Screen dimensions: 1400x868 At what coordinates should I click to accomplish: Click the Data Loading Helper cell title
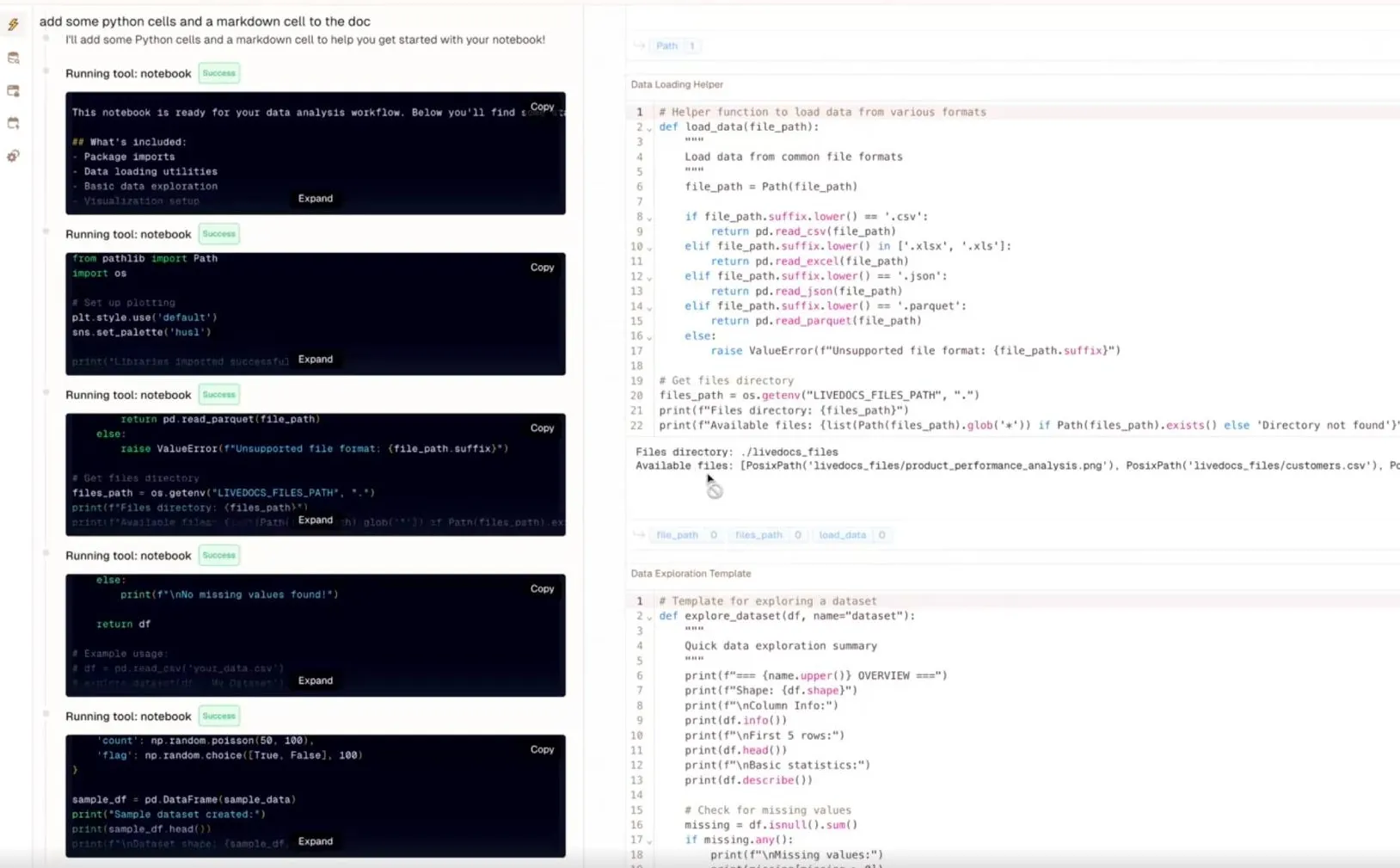(677, 84)
